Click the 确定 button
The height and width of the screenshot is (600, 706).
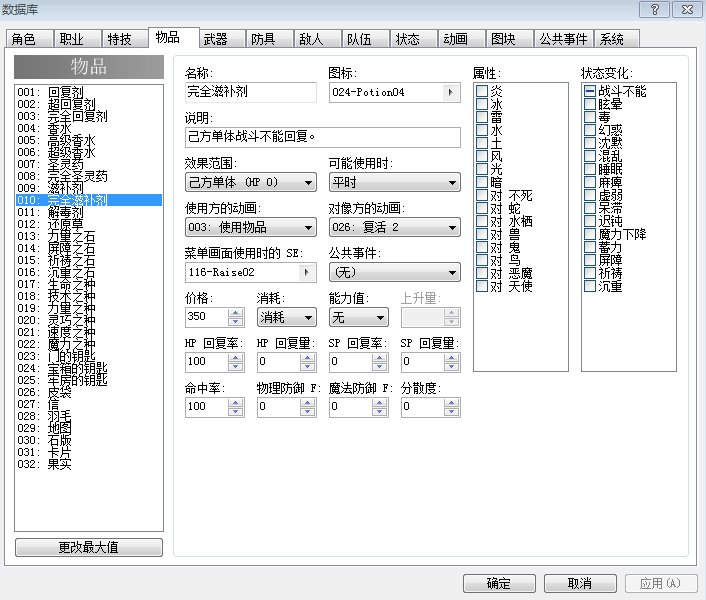[x=499, y=584]
